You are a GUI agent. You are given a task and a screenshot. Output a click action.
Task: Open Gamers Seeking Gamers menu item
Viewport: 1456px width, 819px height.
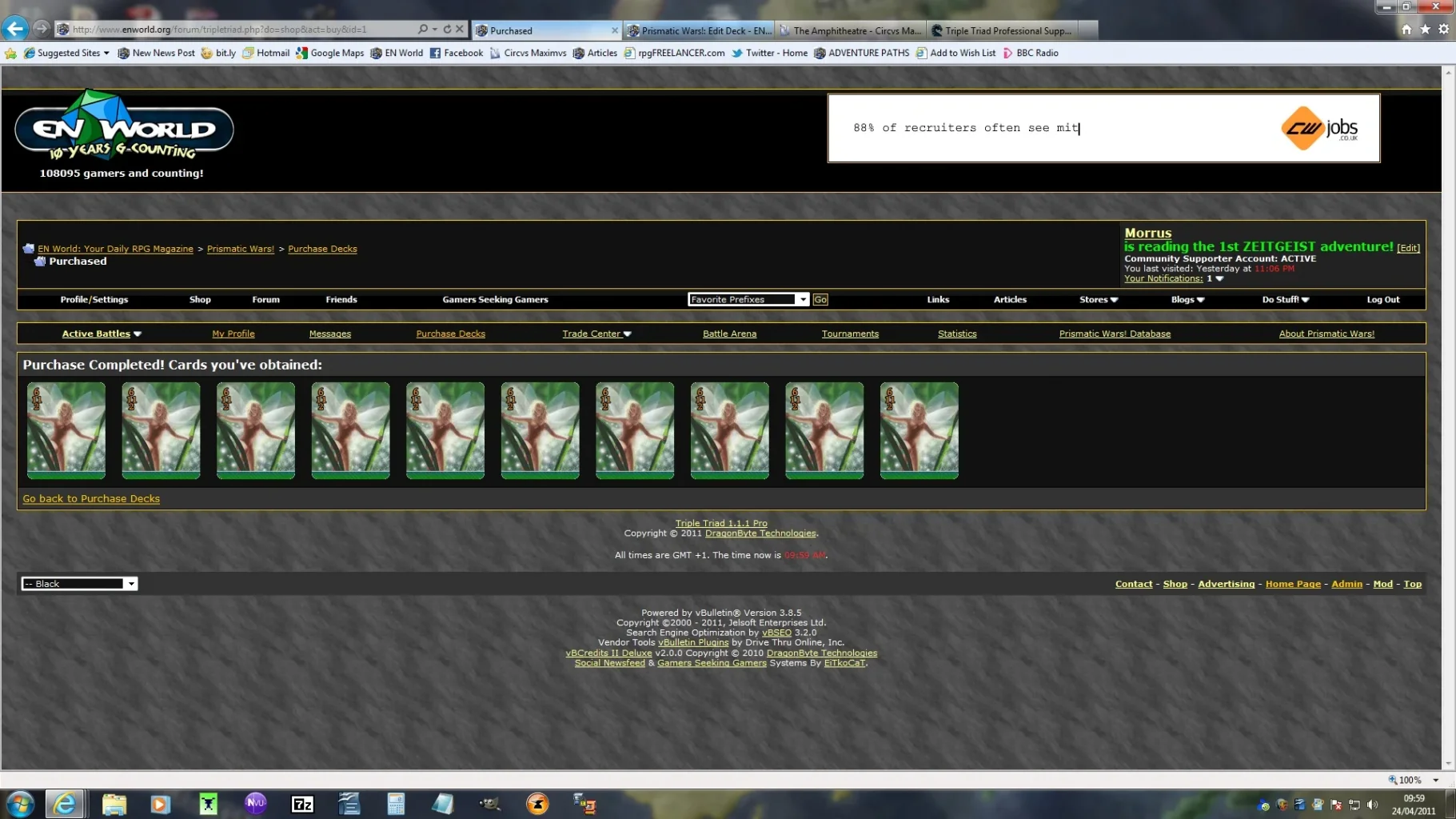point(495,300)
